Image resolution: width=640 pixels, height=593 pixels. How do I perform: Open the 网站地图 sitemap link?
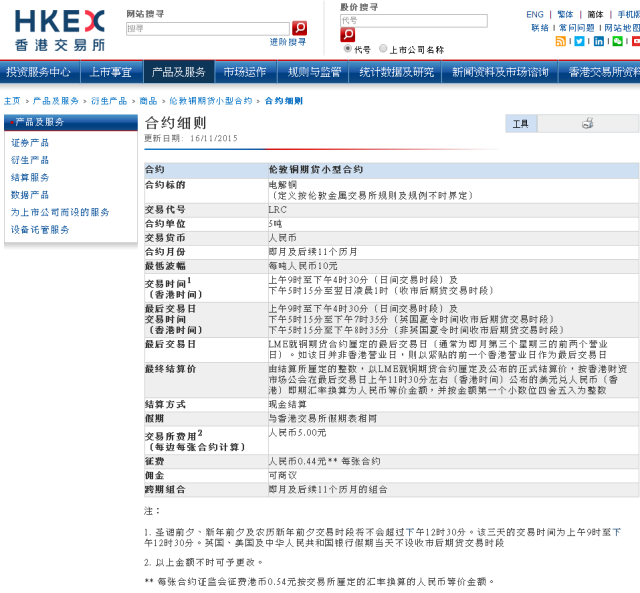pyautogui.click(x=622, y=28)
